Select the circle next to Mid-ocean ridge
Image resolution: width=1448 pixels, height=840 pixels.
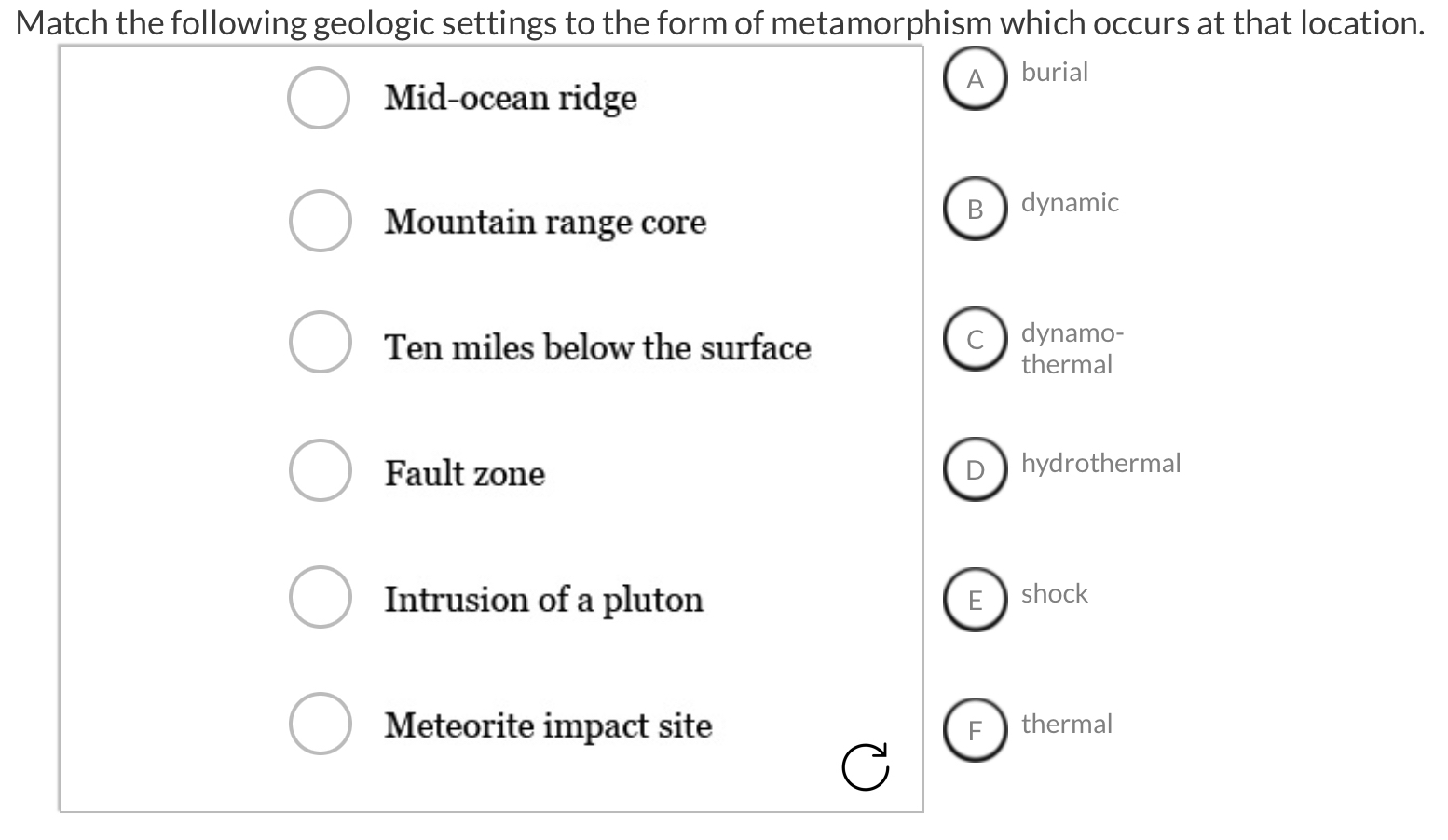coord(319,96)
